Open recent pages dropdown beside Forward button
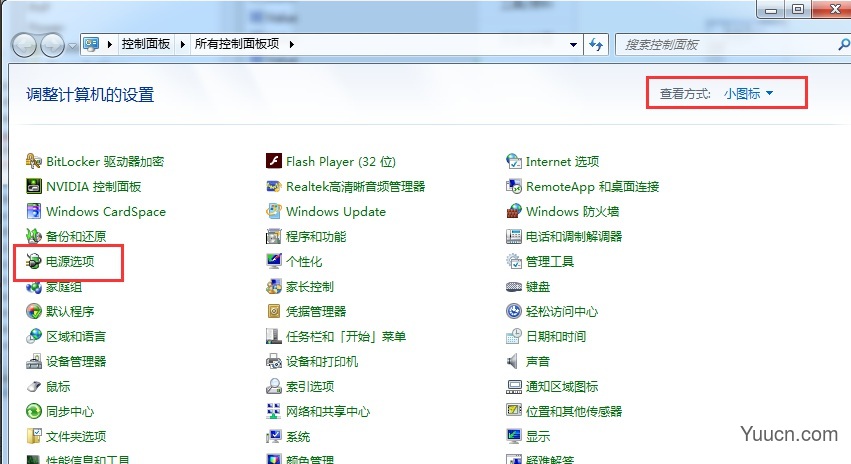851x464 pixels. click(x=72, y=46)
